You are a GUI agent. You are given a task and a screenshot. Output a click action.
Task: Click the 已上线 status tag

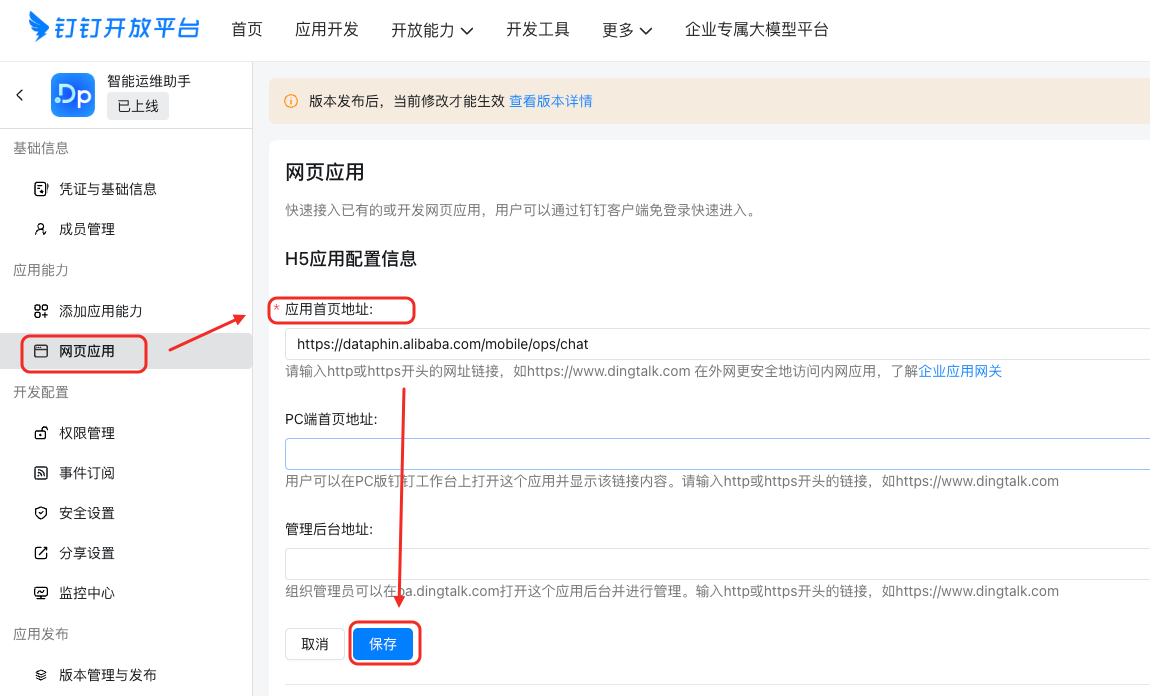138,106
